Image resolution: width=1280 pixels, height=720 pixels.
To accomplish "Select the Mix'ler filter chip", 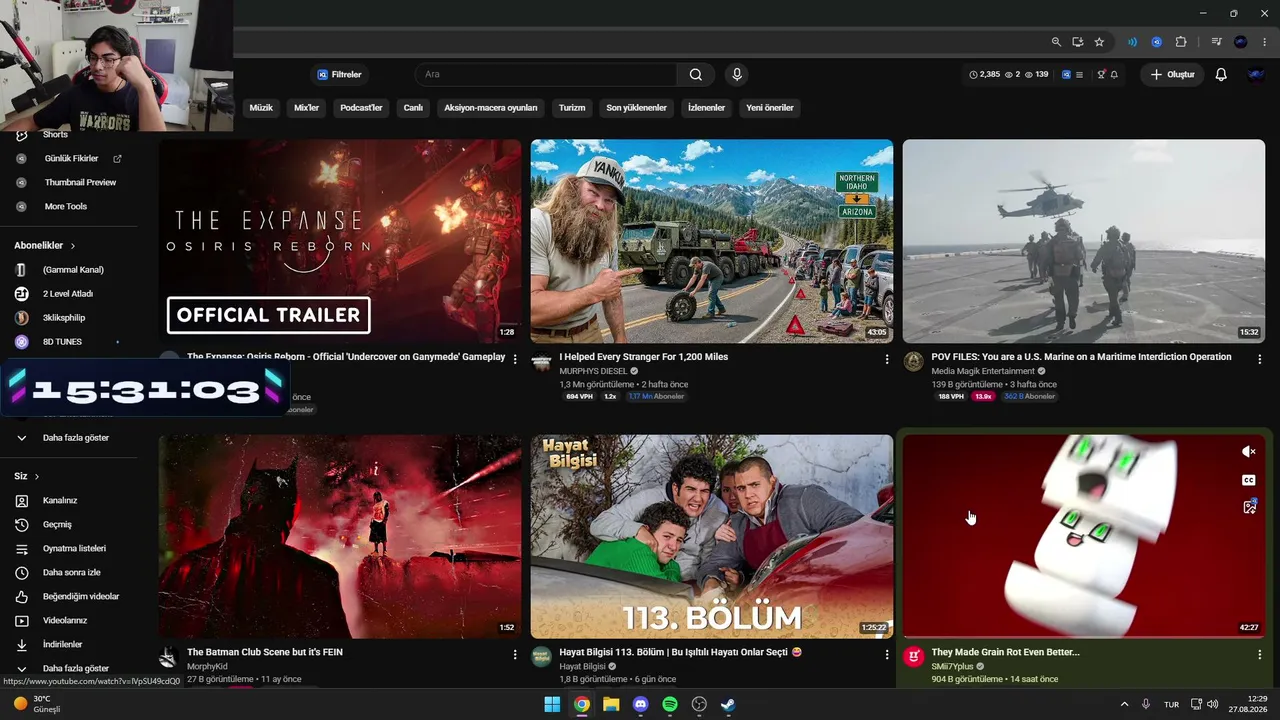I will [306, 108].
